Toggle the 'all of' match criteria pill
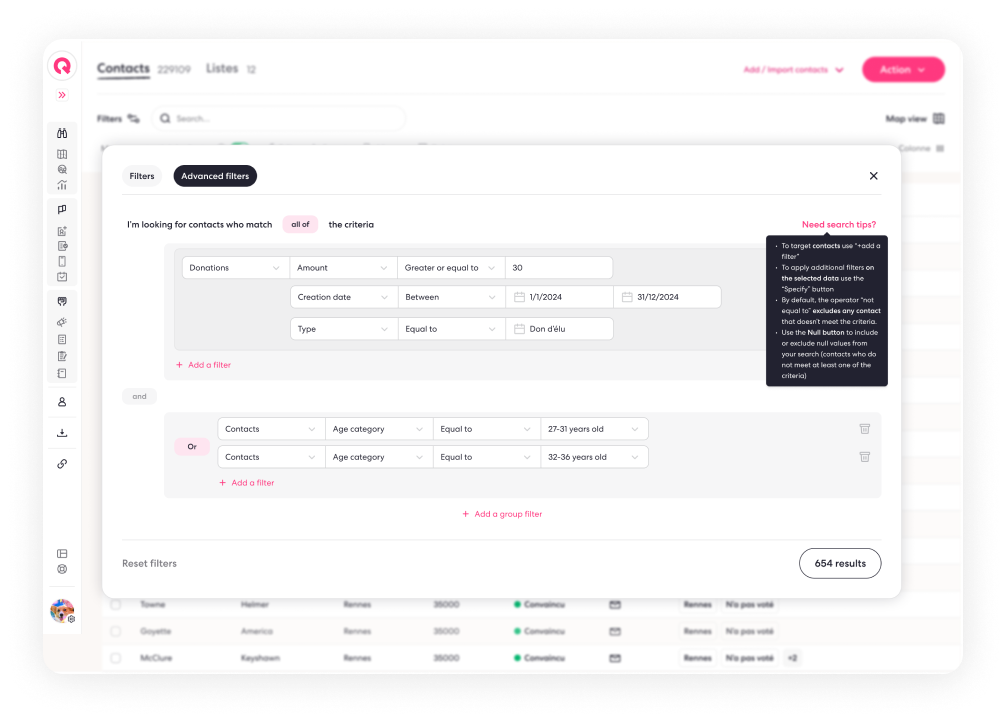The image size is (1006, 721). [x=300, y=225]
